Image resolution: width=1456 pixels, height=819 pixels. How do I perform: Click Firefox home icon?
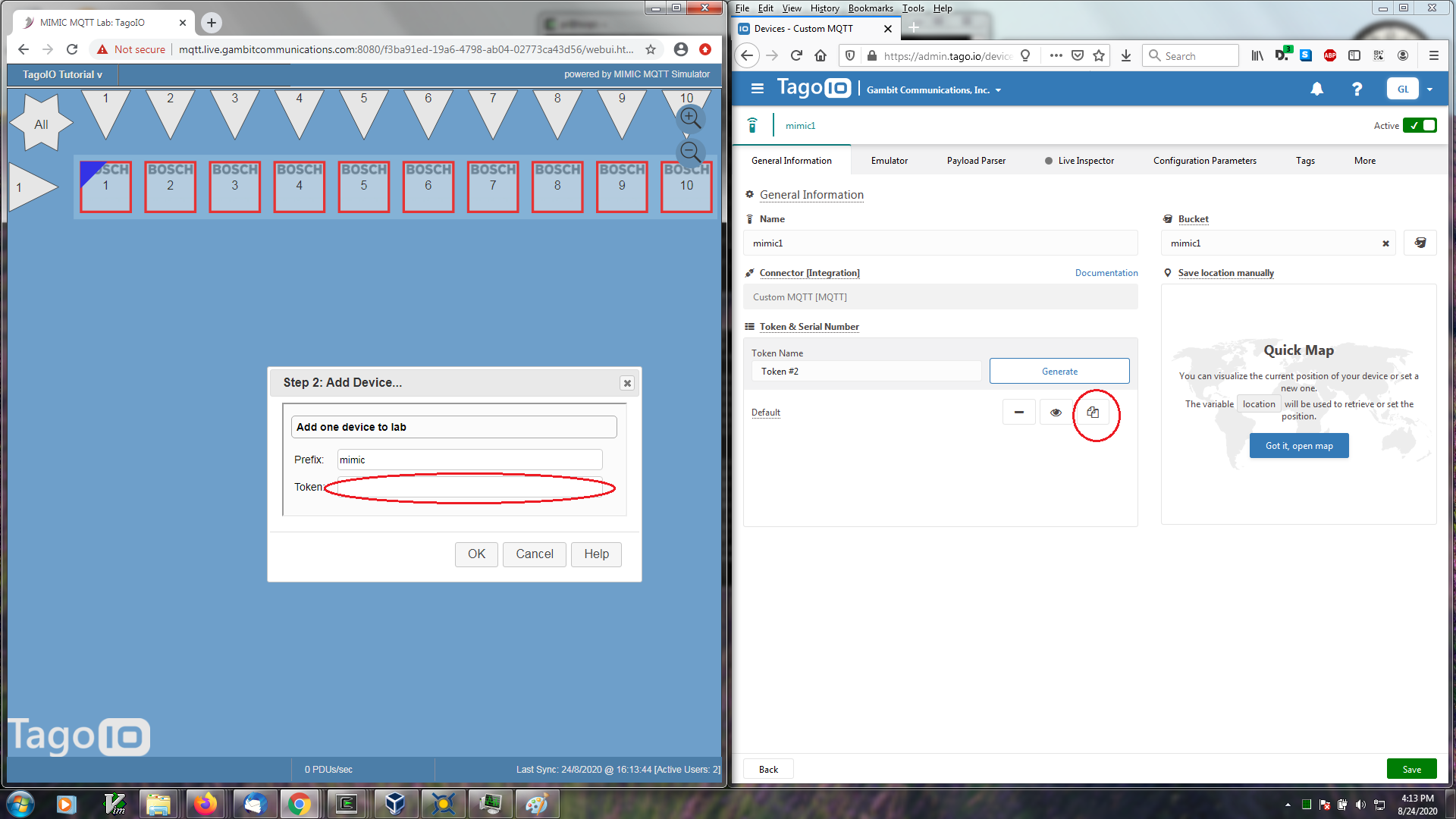coord(821,55)
